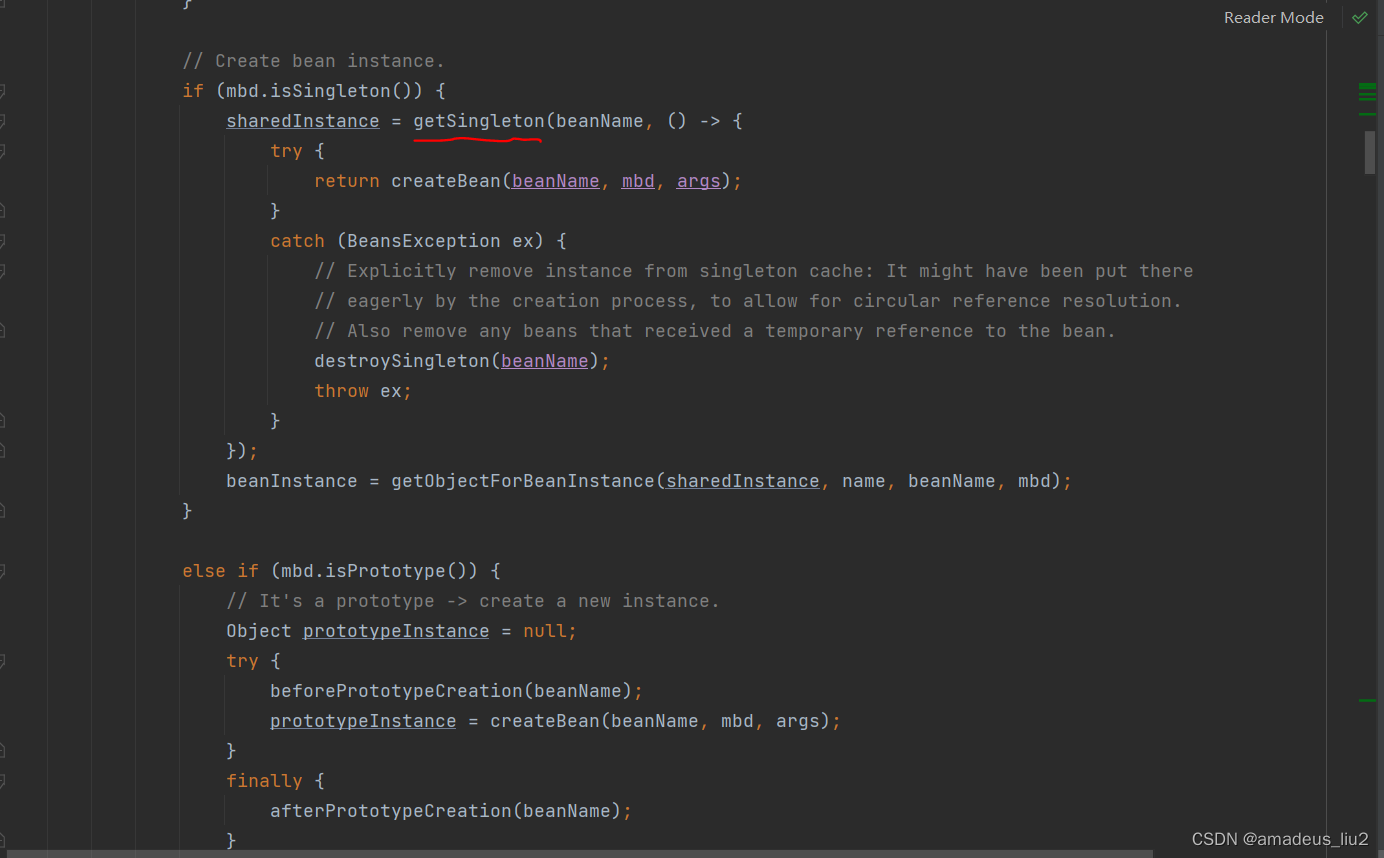Click the getObjectForBeanInstance method name

[x=523, y=481]
